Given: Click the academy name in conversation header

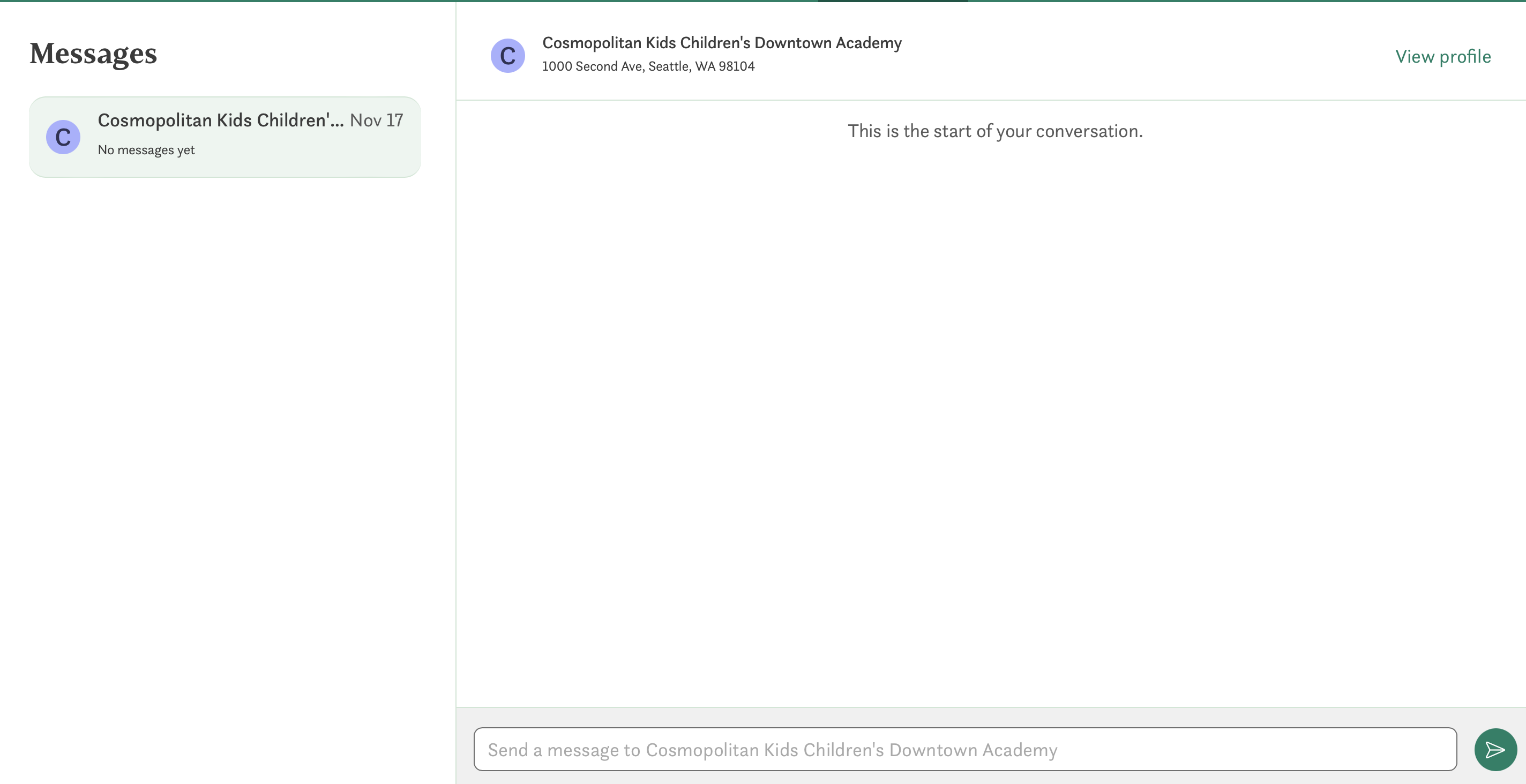Looking at the screenshot, I should pos(722,43).
